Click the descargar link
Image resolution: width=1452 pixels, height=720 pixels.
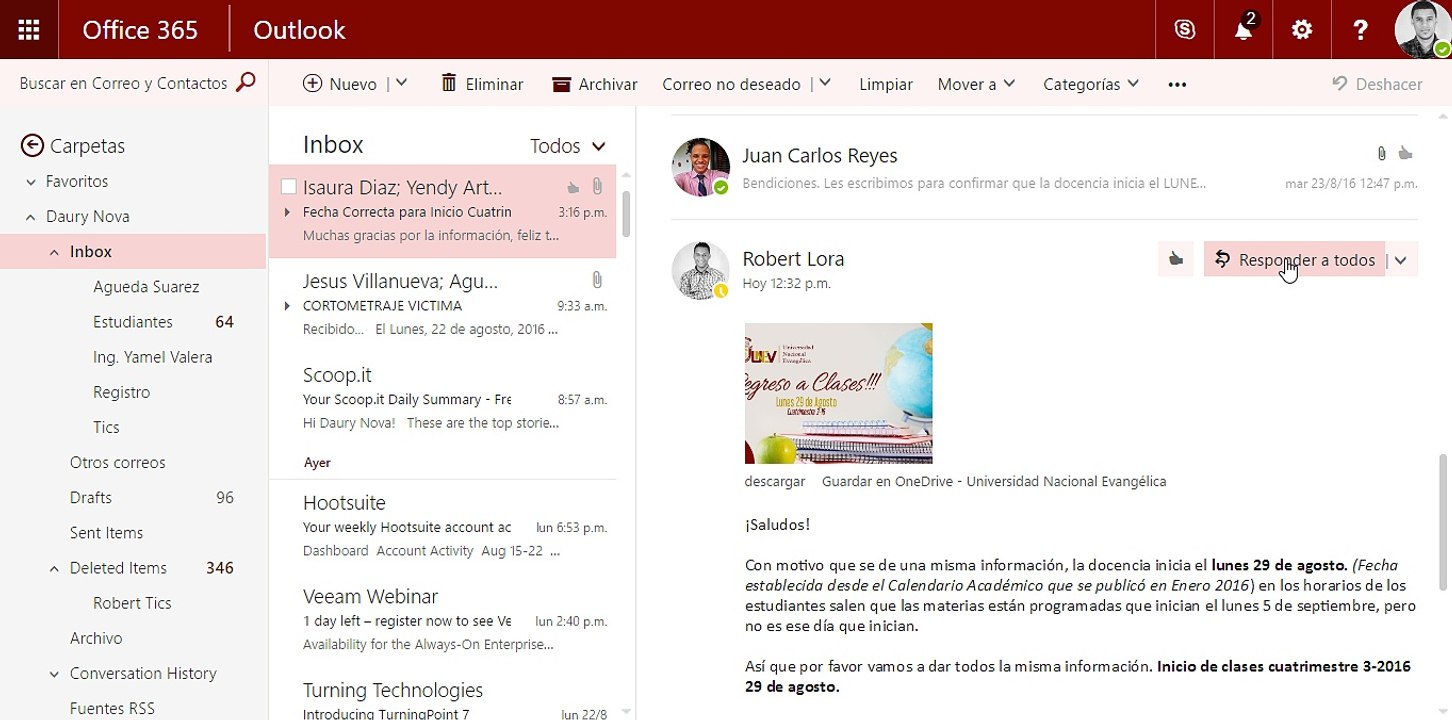tap(775, 481)
